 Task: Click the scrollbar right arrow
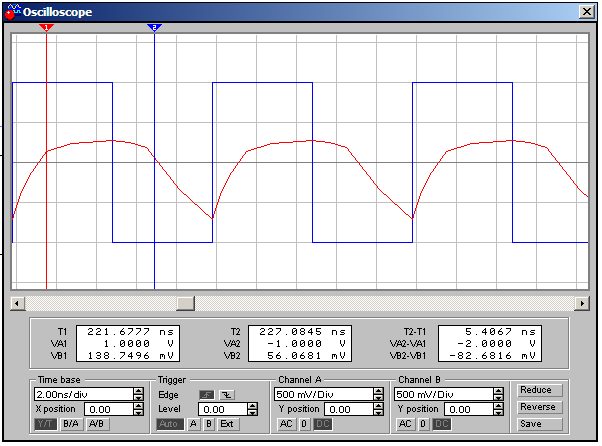click(582, 303)
